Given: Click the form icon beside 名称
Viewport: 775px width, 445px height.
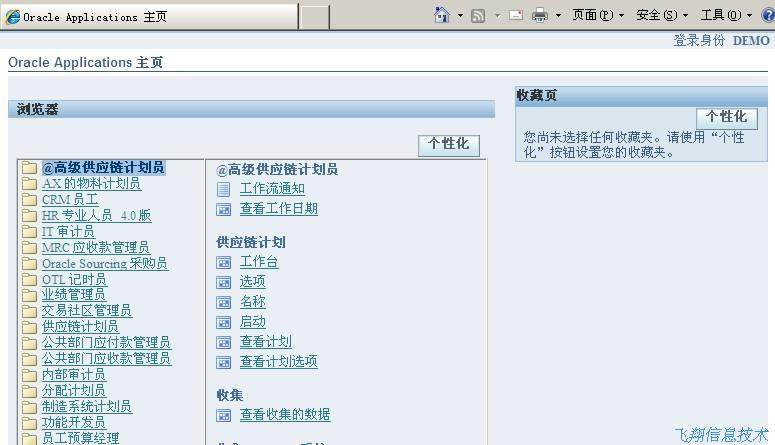Looking at the screenshot, I should pos(223,303).
